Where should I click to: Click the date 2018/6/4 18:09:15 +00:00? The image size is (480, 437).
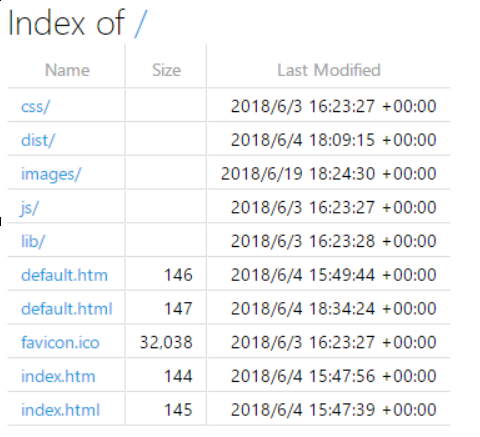click(x=334, y=140)
